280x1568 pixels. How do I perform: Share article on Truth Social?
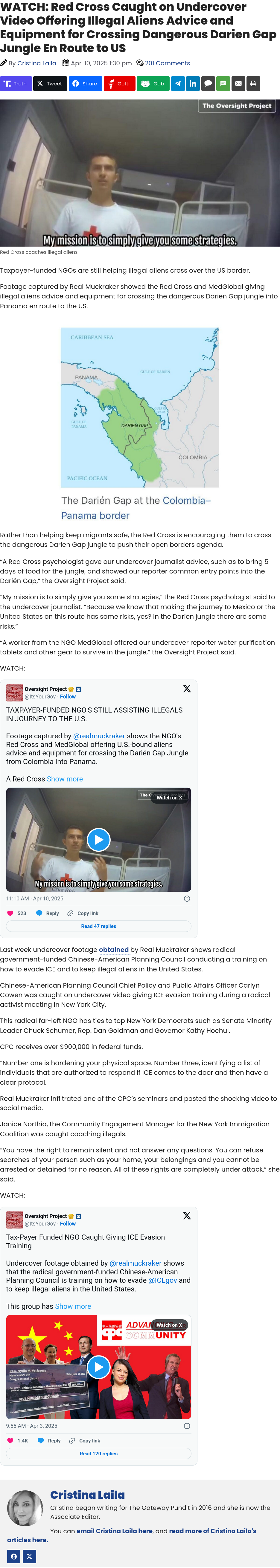click(16, 83)
